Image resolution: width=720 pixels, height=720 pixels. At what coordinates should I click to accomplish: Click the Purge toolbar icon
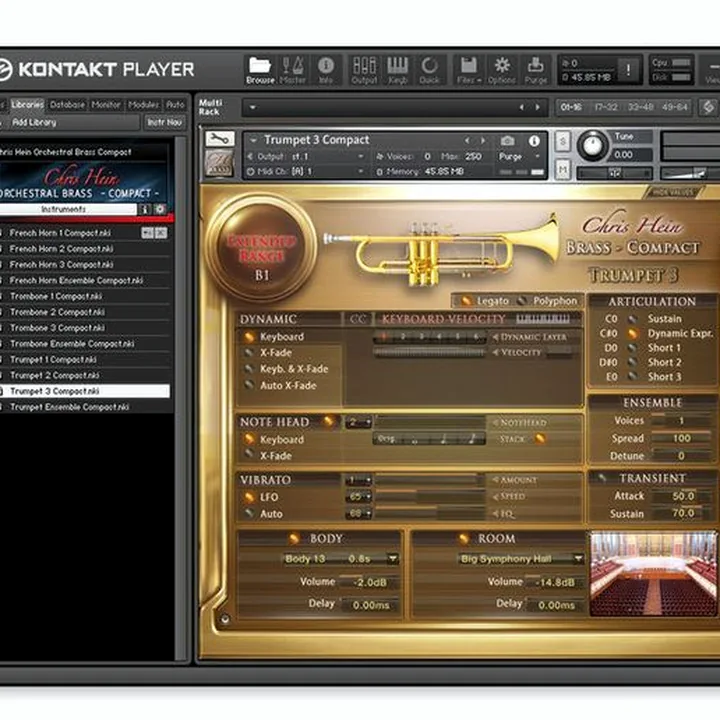pos(535,70)
